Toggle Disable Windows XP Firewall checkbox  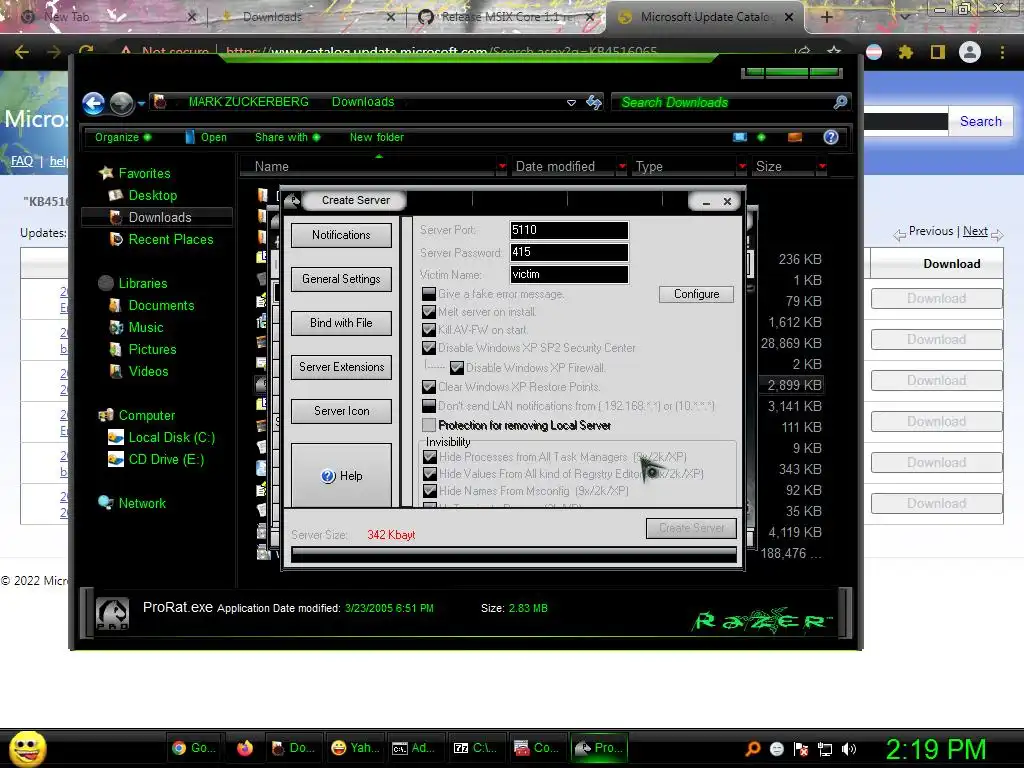click(x=457, y=368)
